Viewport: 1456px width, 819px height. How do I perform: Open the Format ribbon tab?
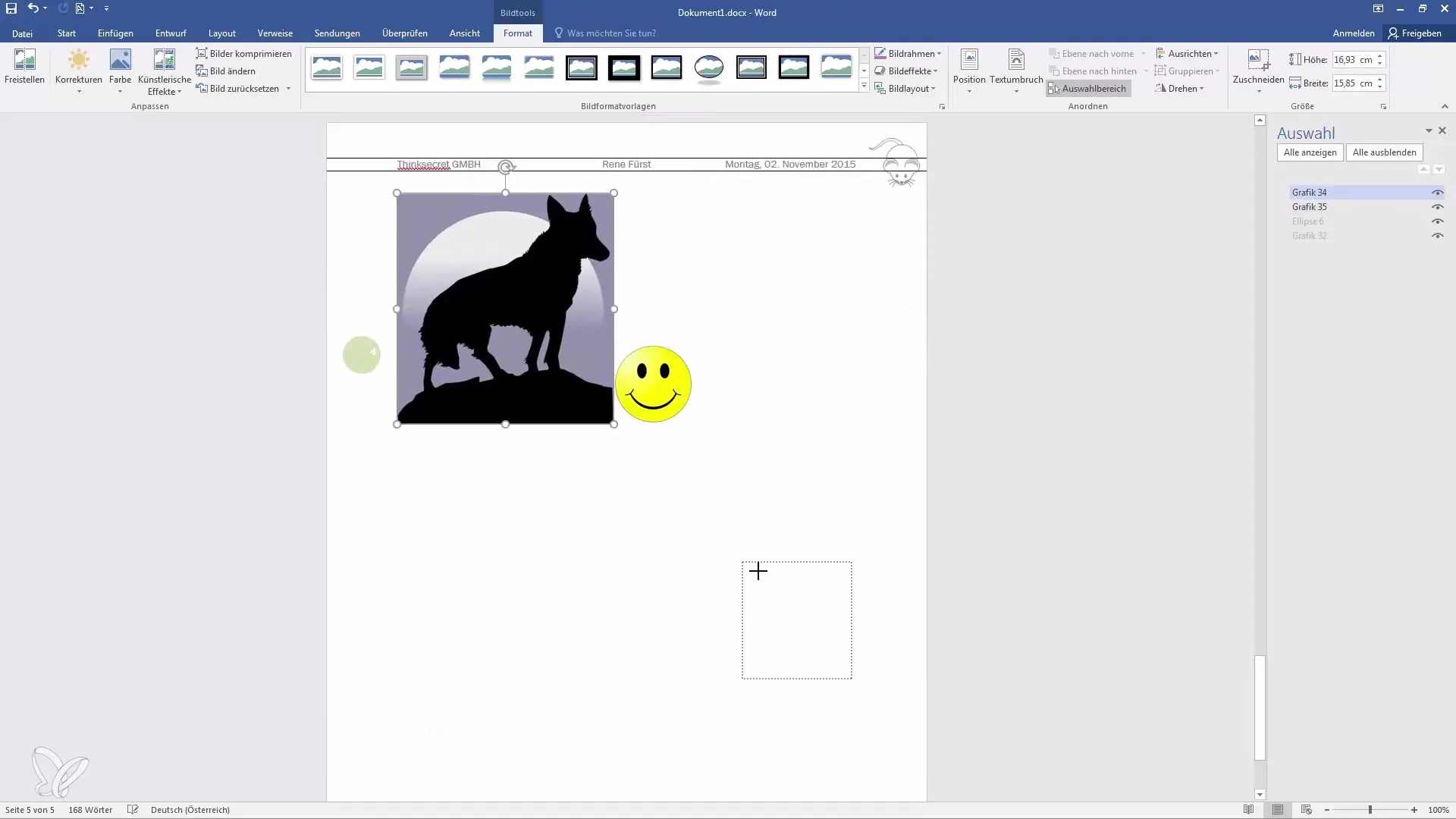point(518,33)
